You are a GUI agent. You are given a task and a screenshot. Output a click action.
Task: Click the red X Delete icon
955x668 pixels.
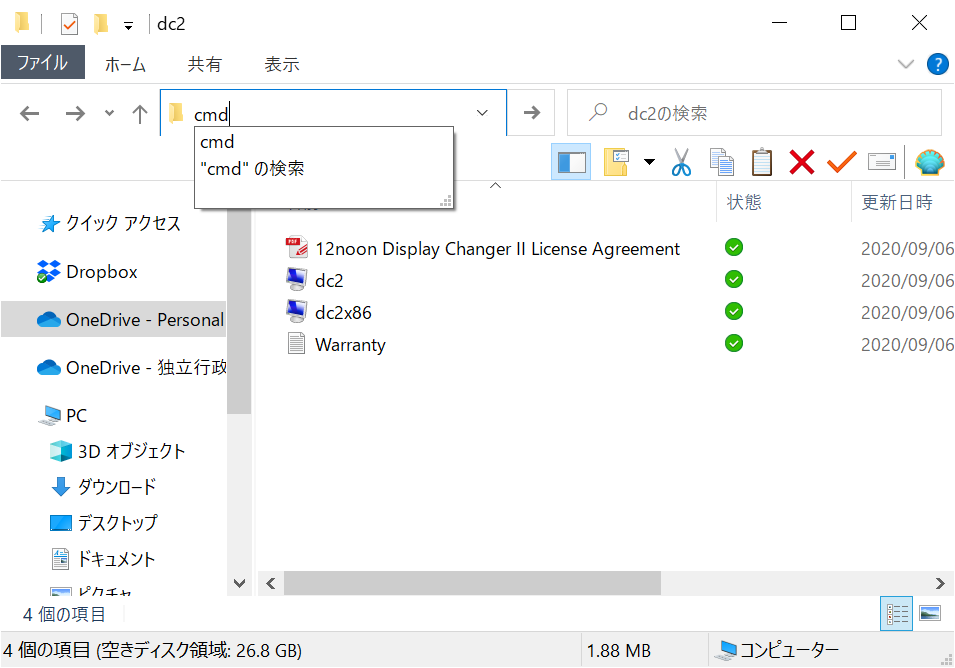click(x=802, y=163)
